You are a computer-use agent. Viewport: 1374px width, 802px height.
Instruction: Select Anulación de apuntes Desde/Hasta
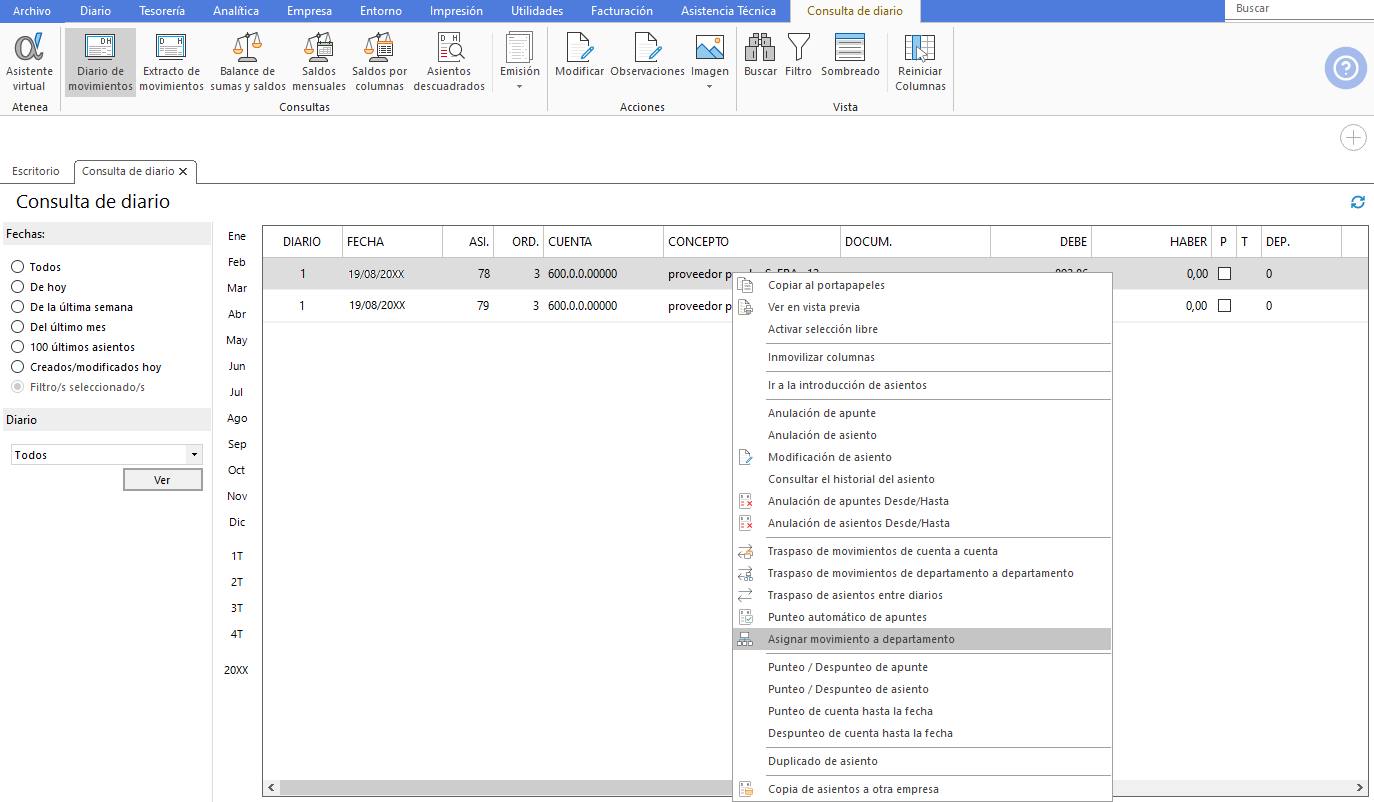(x=921, y=501)
